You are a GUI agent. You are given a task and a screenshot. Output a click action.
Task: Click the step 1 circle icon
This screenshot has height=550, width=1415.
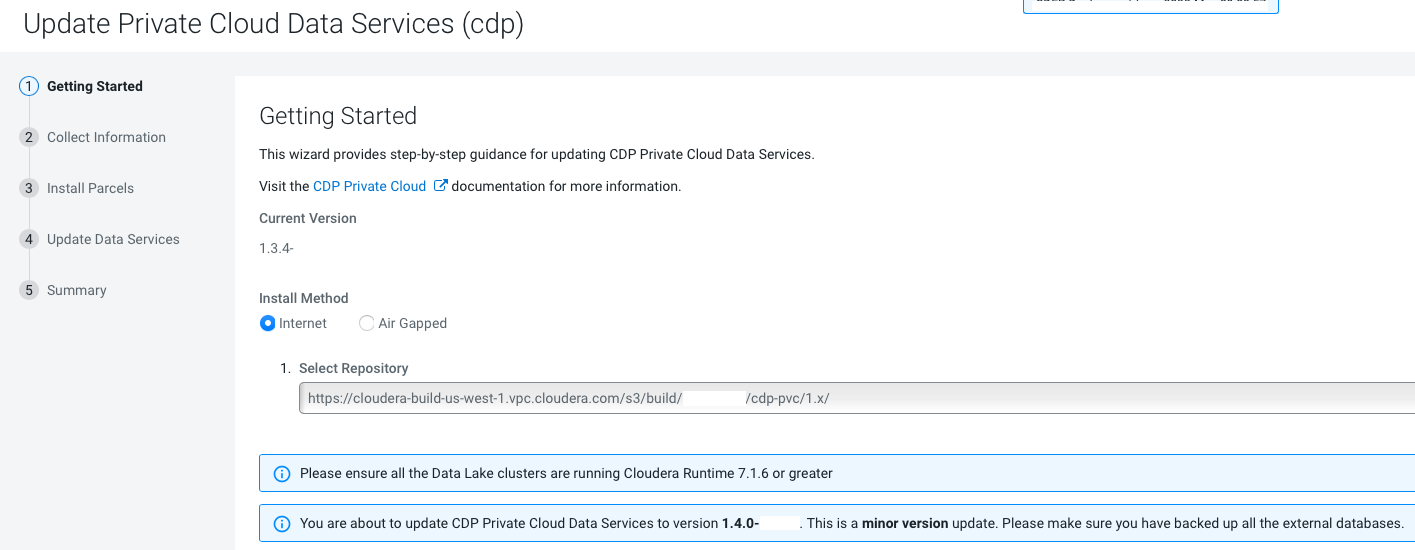click(x=28, y=86)
